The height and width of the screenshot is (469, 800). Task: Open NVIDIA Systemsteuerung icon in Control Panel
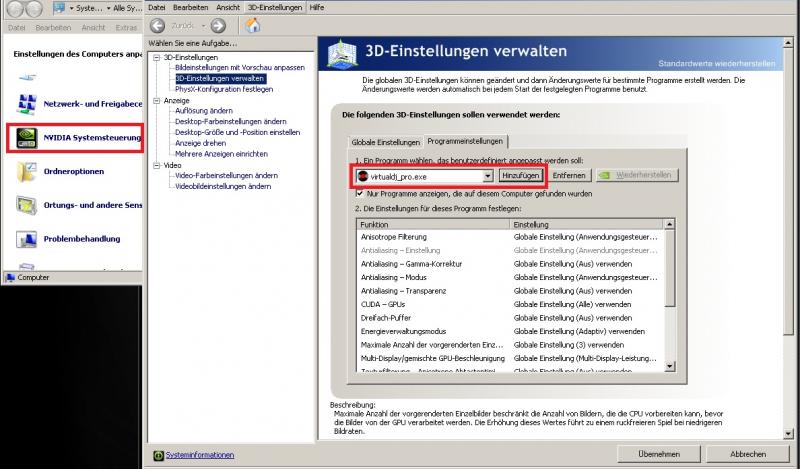pos(27,138)
